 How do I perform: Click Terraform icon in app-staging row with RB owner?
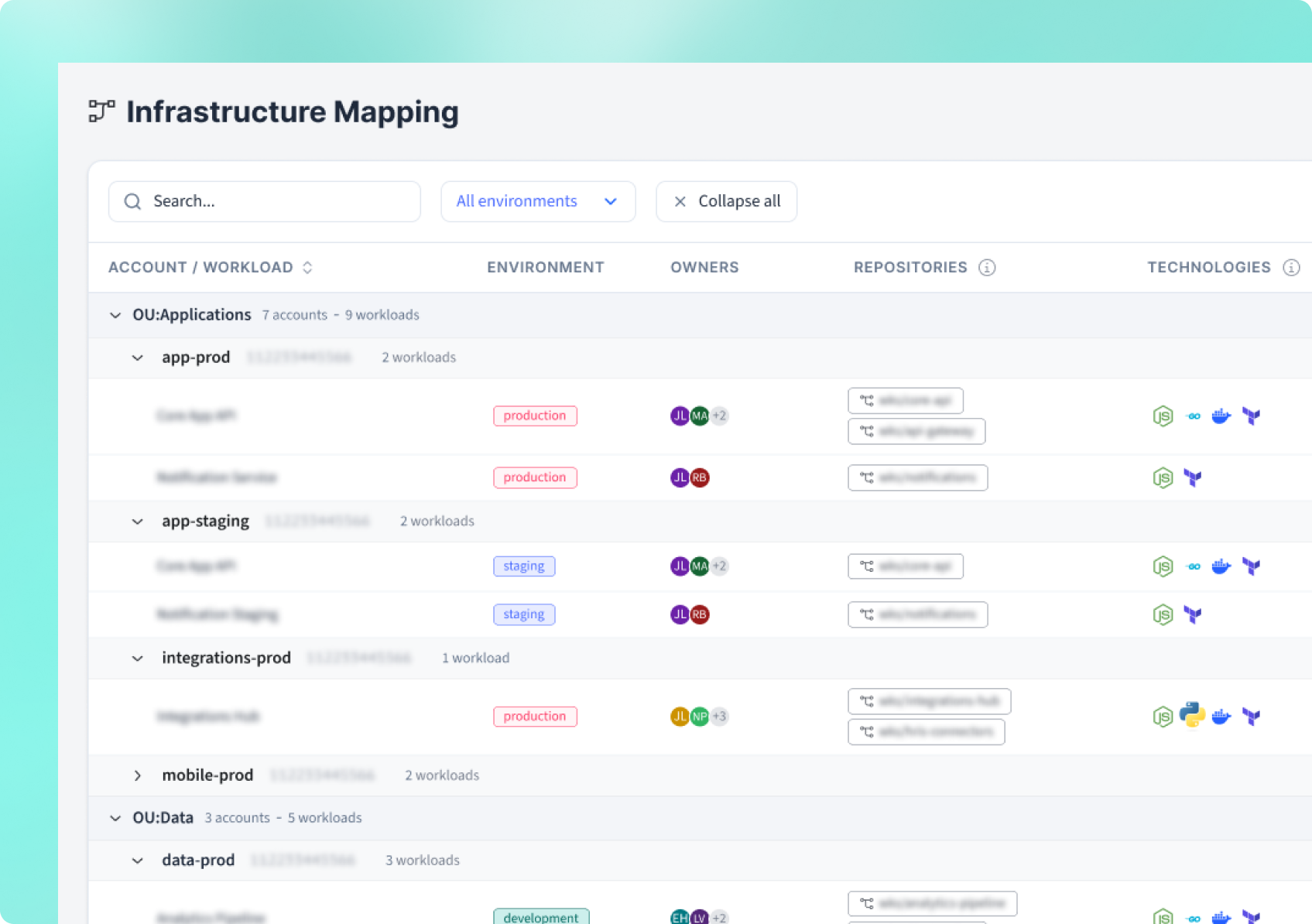tap(1193, 615)
